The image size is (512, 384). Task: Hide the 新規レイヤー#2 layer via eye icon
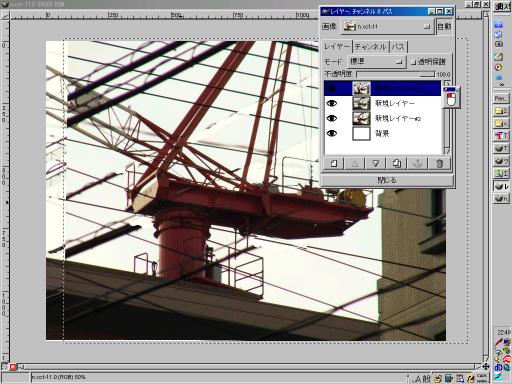point(332,118)
